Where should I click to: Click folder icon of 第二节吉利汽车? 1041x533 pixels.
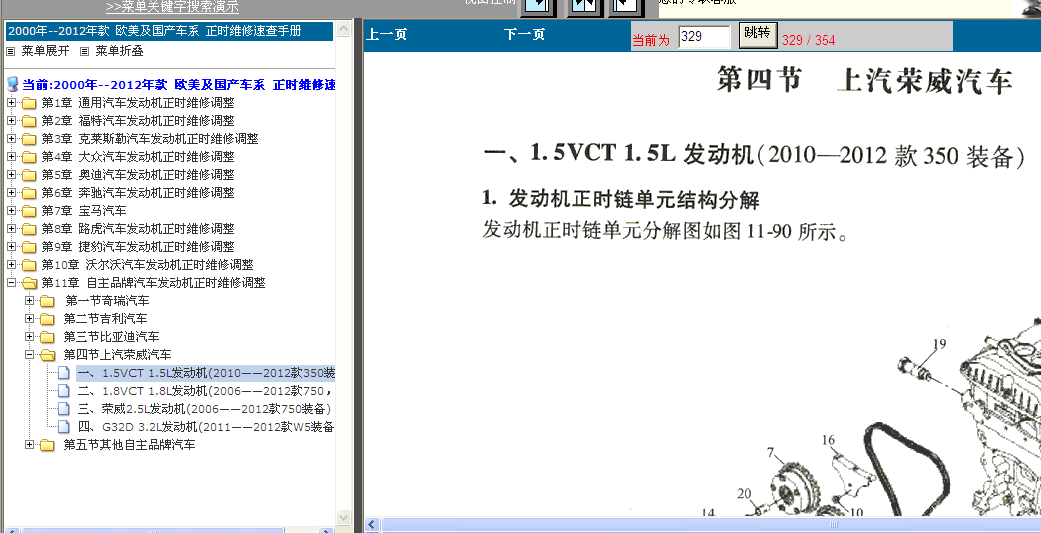click(47, 319)
